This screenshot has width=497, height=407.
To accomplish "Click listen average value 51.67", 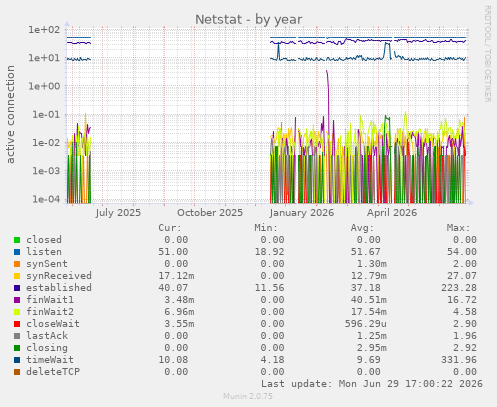I will (x=365, y=252).
